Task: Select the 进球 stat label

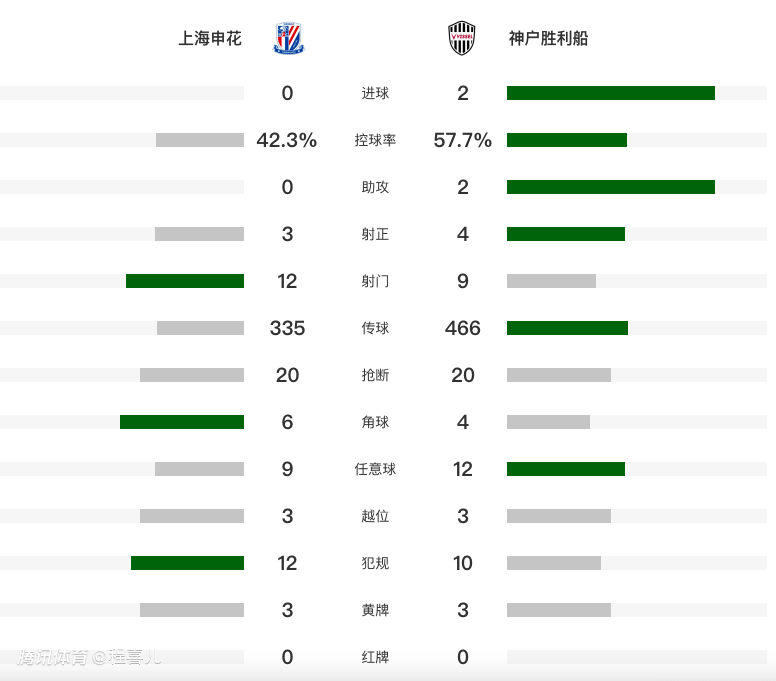Action: coord(375,94)
